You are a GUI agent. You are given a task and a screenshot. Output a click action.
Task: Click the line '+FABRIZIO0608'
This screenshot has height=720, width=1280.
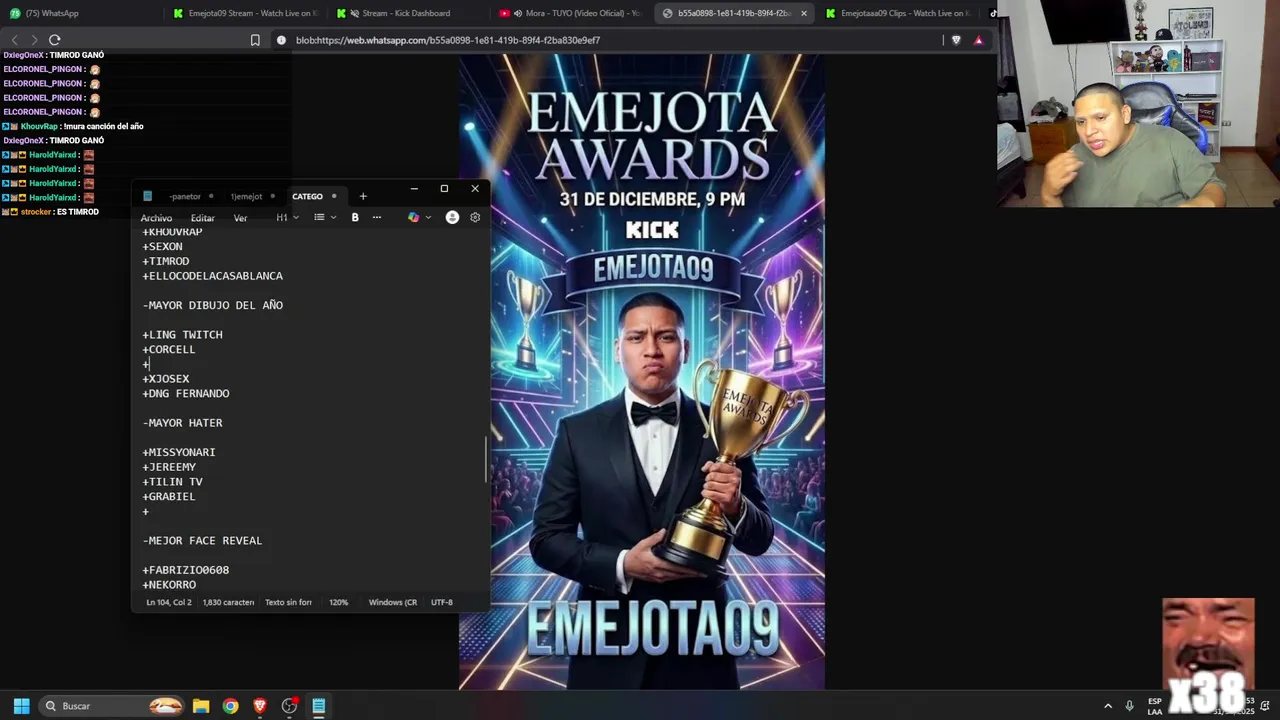(x=186, y=570)
